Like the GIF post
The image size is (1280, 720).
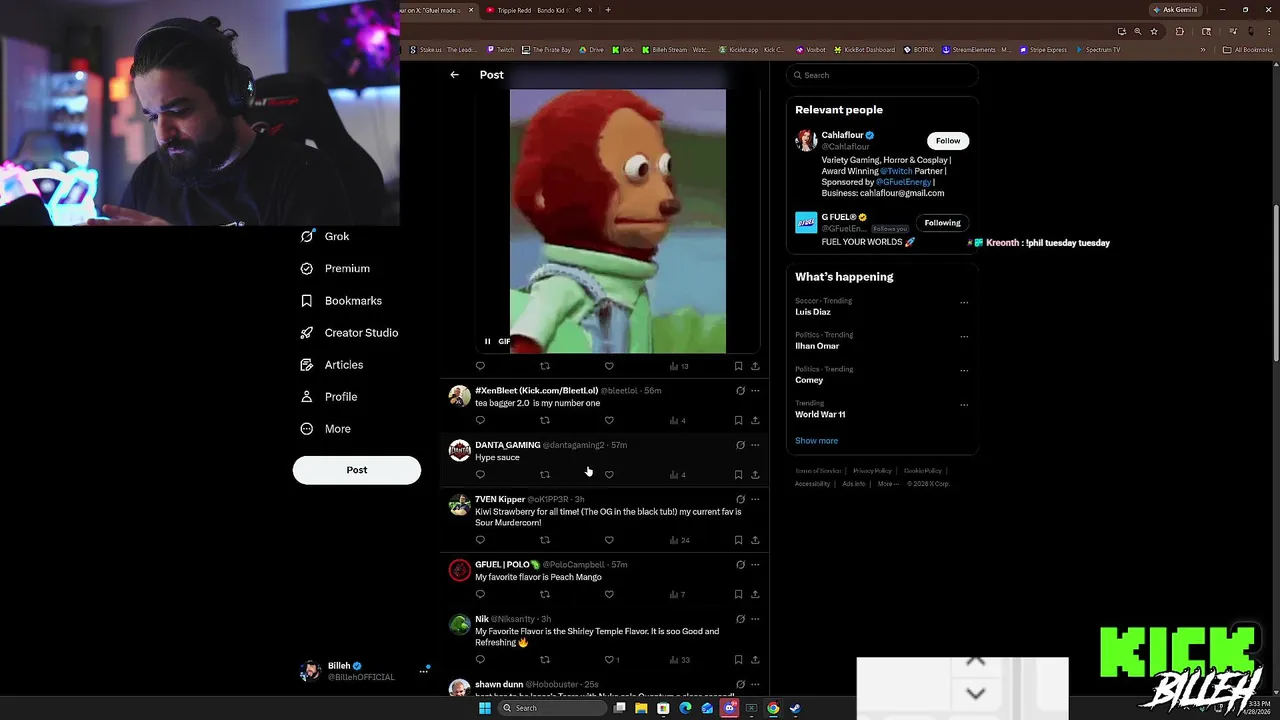[609, 366]
